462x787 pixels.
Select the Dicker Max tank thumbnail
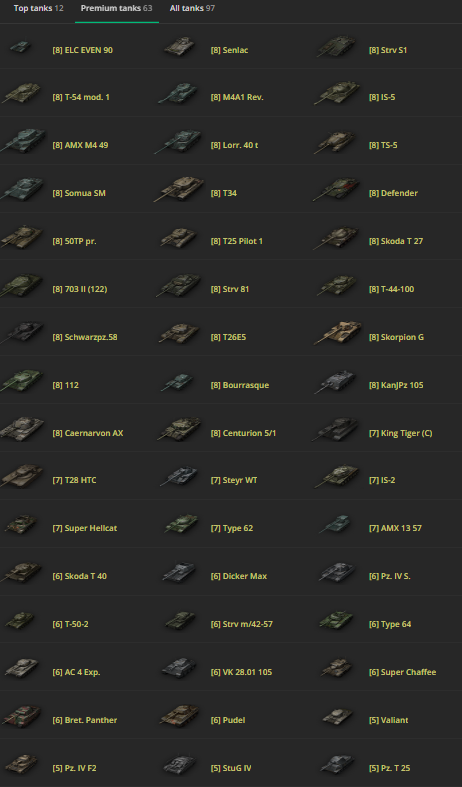coord(180,573)
